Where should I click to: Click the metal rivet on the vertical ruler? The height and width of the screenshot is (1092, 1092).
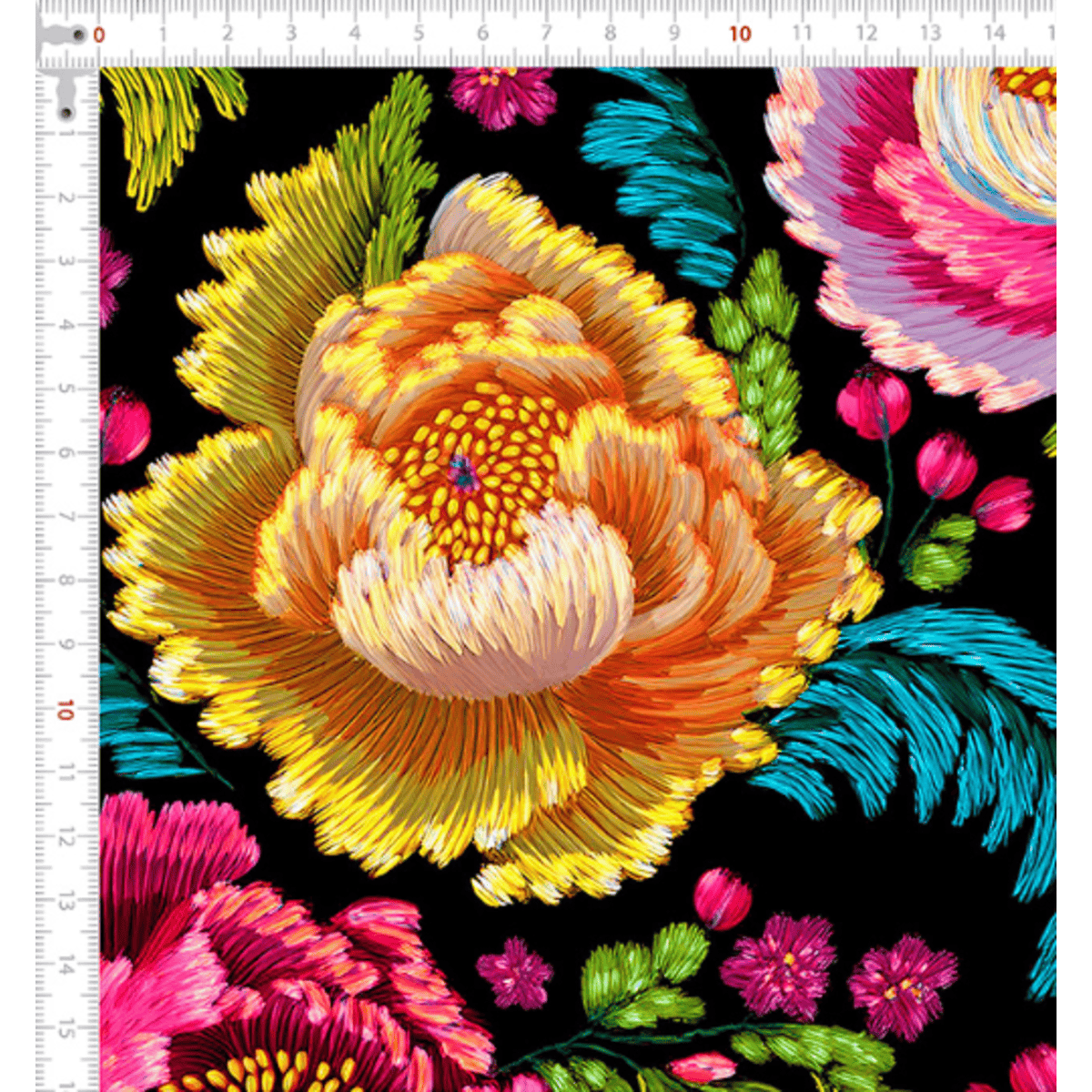[x=67, y=109]
